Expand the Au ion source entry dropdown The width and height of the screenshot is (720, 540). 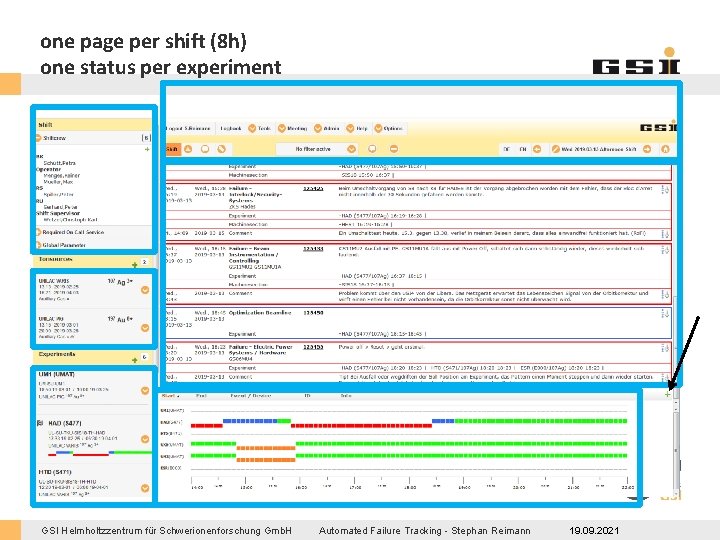pyautogui.click(x=145, y=328)
